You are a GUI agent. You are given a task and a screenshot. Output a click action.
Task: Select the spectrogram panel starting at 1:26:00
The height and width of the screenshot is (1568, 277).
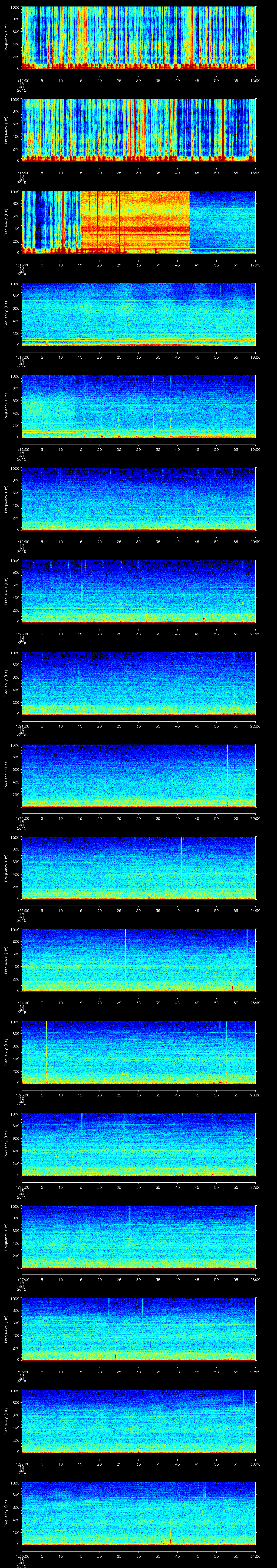(x=138, y=1144)
